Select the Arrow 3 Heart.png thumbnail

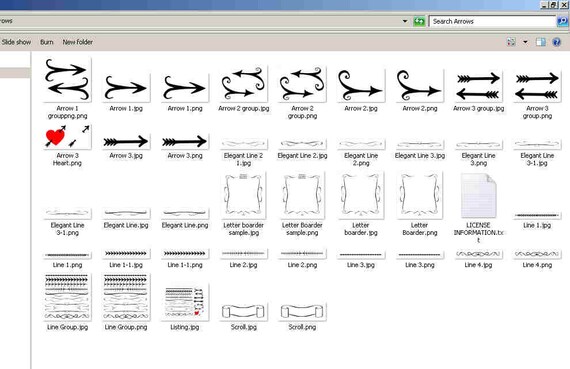(67, 136)
